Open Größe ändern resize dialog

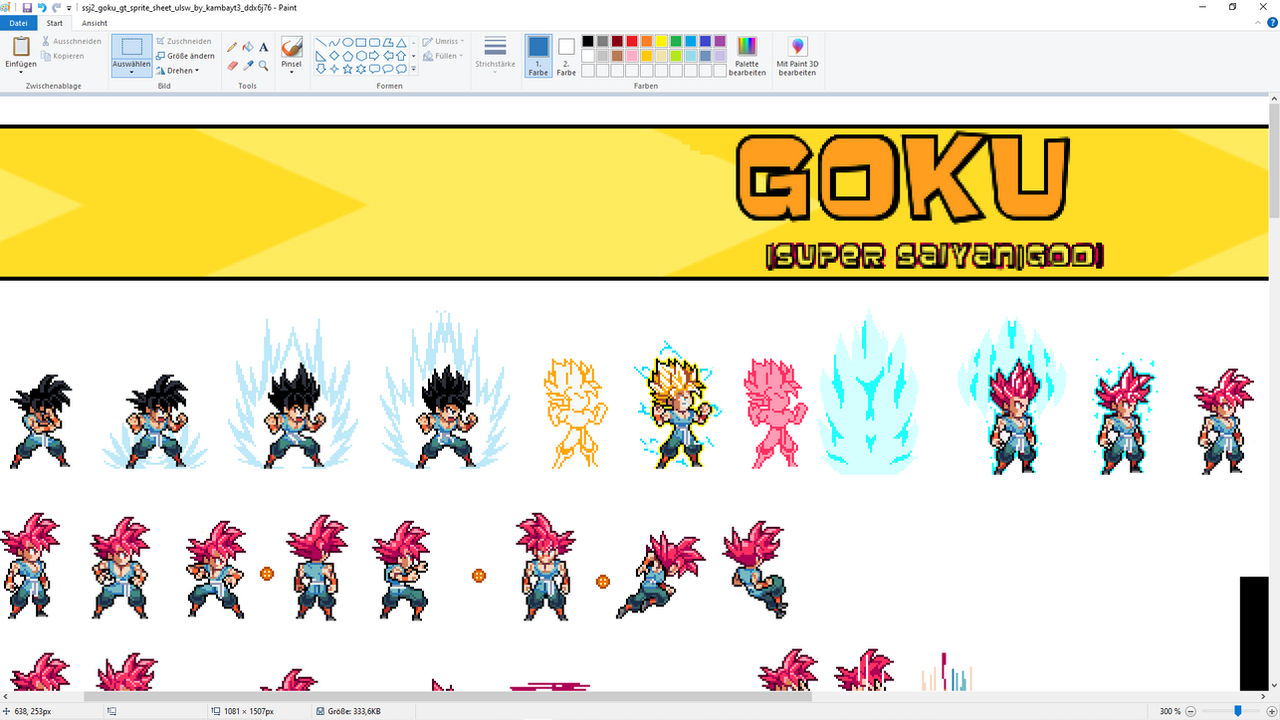point(185,56)
